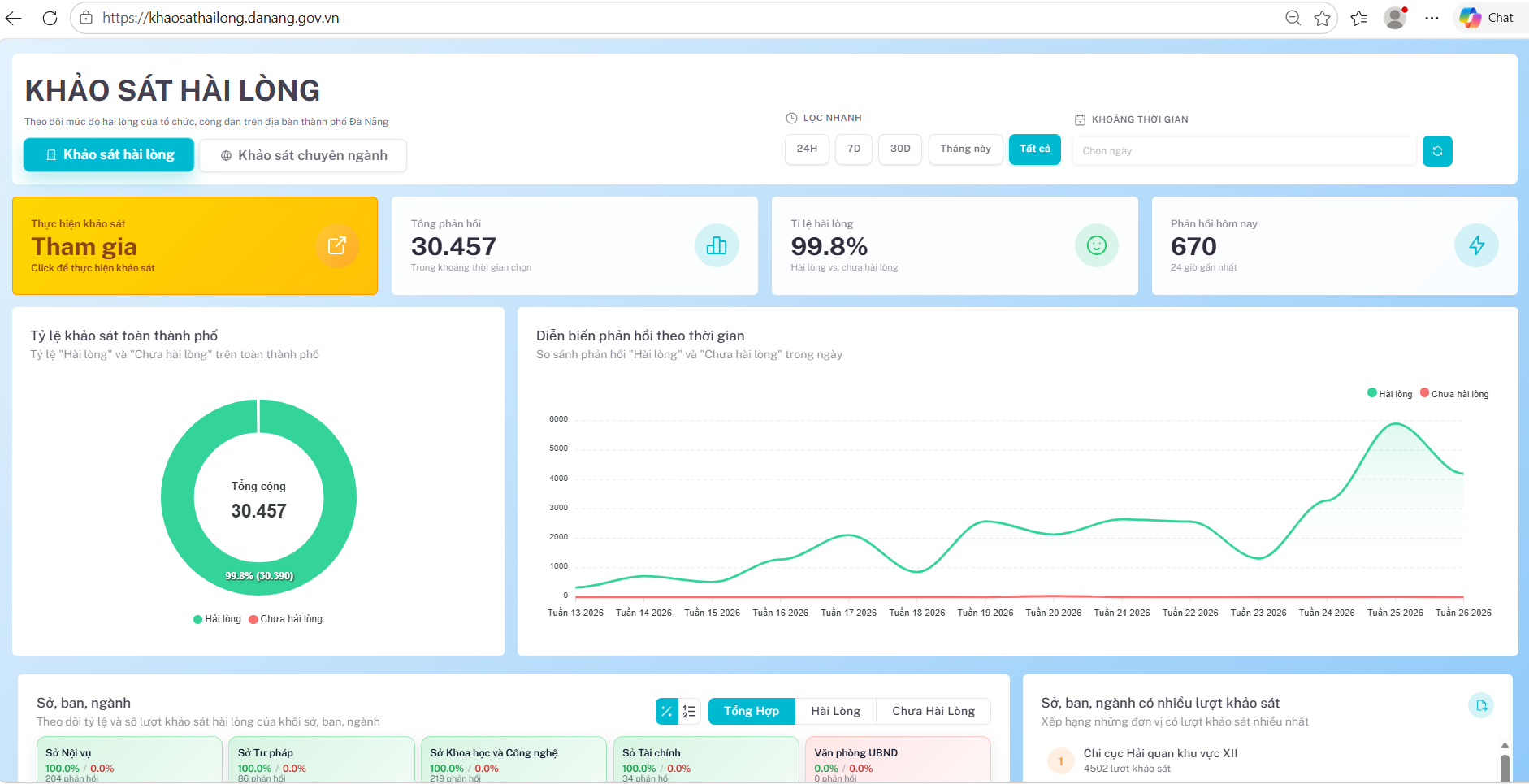Viewport: 1529px width, 784px height.
Task: Click the smiley icon in Tỉ lệ hài lòng card
Action: [x=1097, y=245]
